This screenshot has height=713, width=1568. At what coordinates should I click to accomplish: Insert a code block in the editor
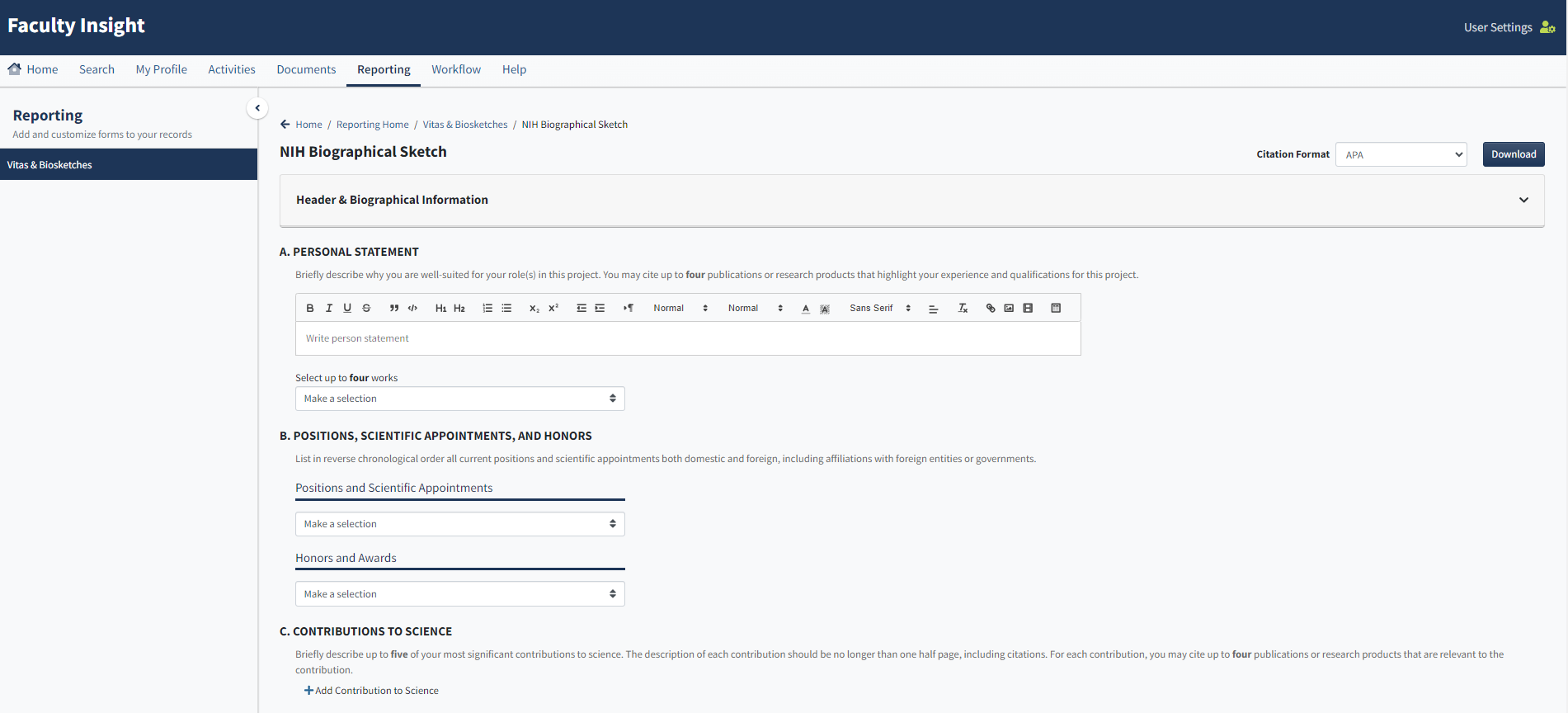coord(412,308)
